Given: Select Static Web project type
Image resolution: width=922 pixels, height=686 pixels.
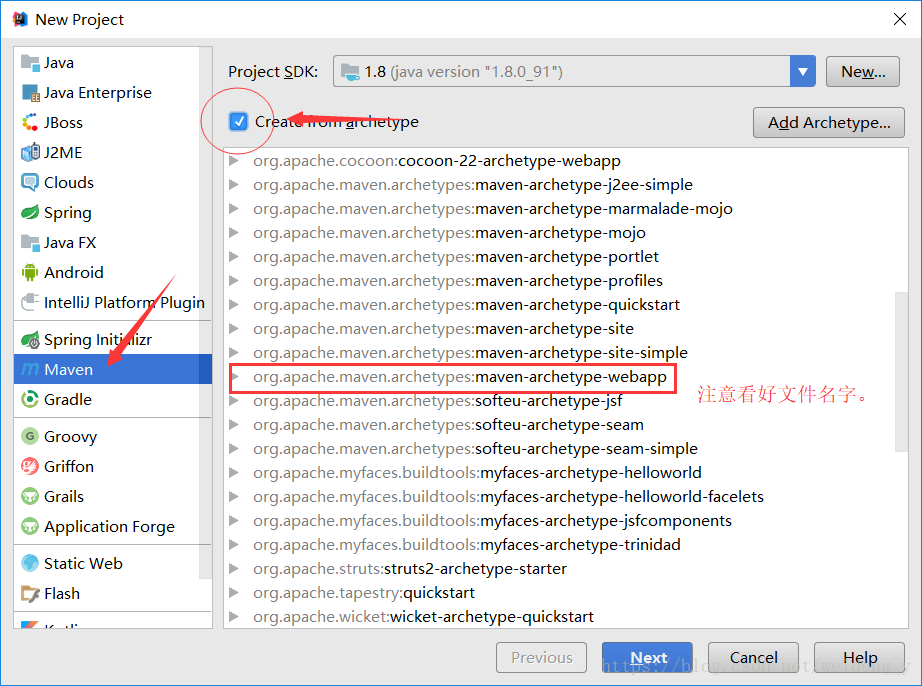Looking at the screenshot, I should tap(106, 563).
